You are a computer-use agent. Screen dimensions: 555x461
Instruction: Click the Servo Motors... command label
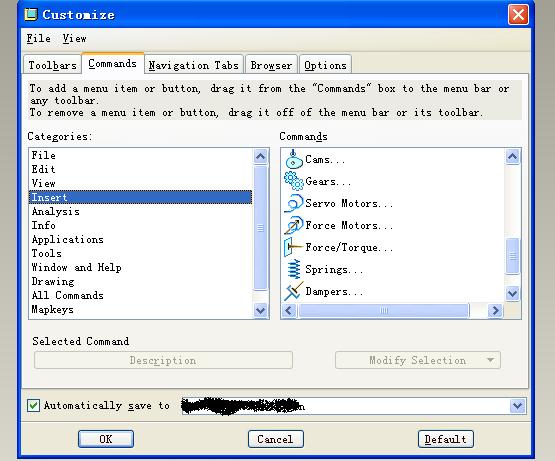pos(349,204)
